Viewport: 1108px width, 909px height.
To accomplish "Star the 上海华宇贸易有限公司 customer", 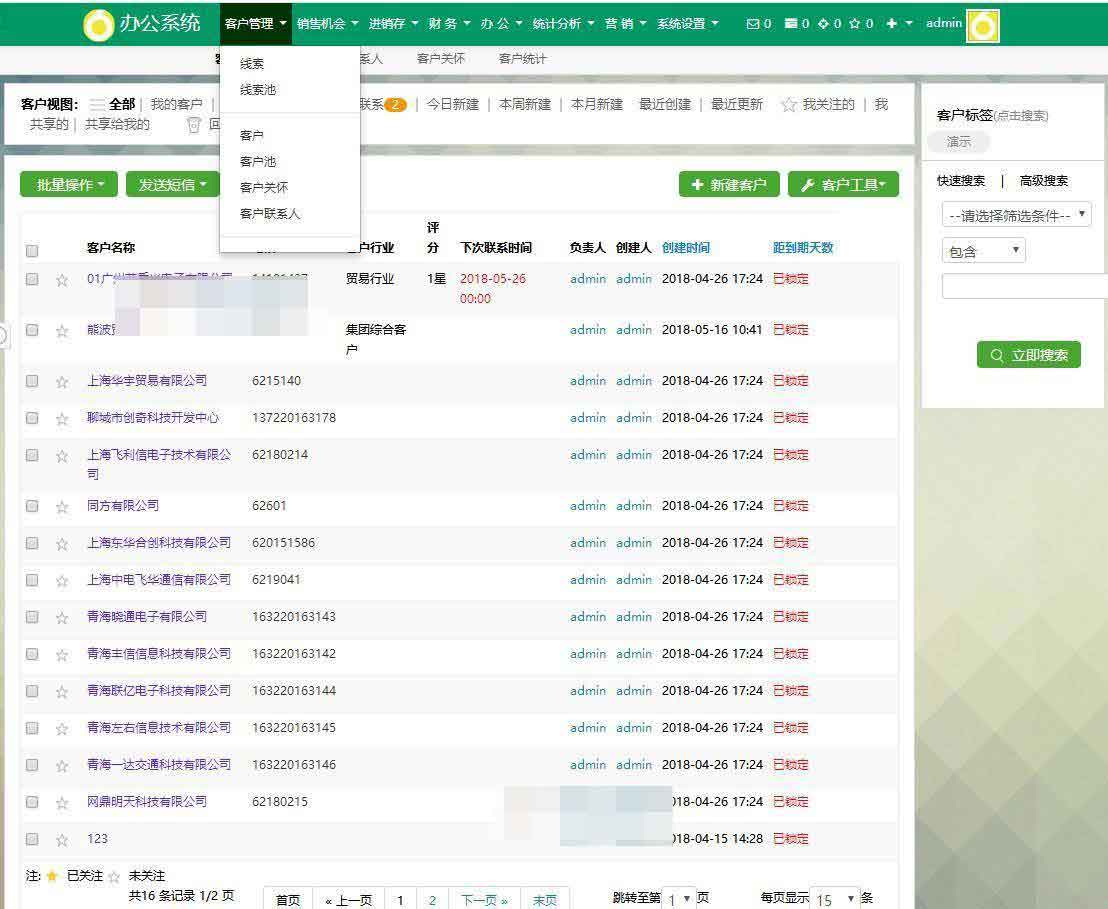I will (62, 381).
